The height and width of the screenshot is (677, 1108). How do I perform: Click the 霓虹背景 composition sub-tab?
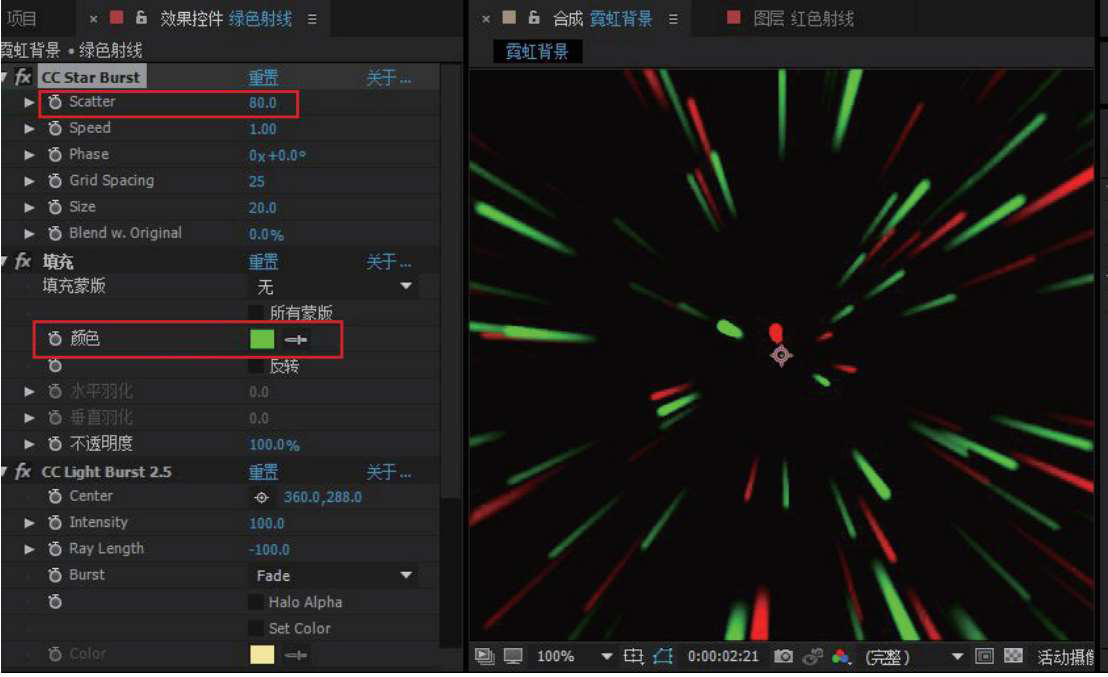click(537, 52)
